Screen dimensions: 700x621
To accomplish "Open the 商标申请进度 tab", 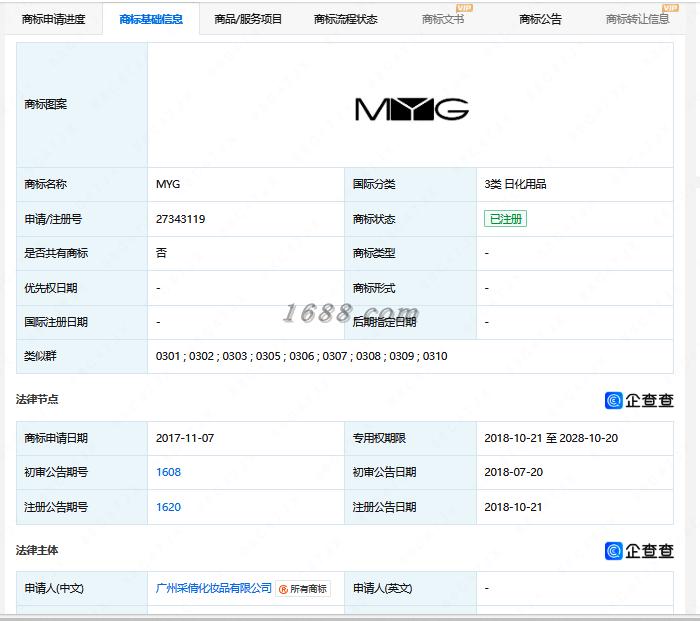I will 53,19.
